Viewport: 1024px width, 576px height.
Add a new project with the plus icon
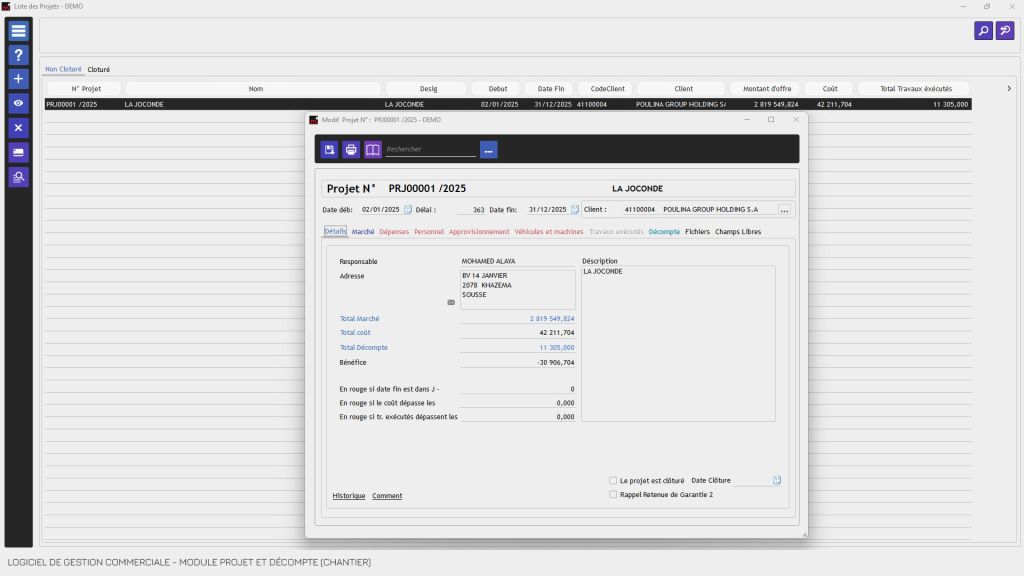(19, 79)
